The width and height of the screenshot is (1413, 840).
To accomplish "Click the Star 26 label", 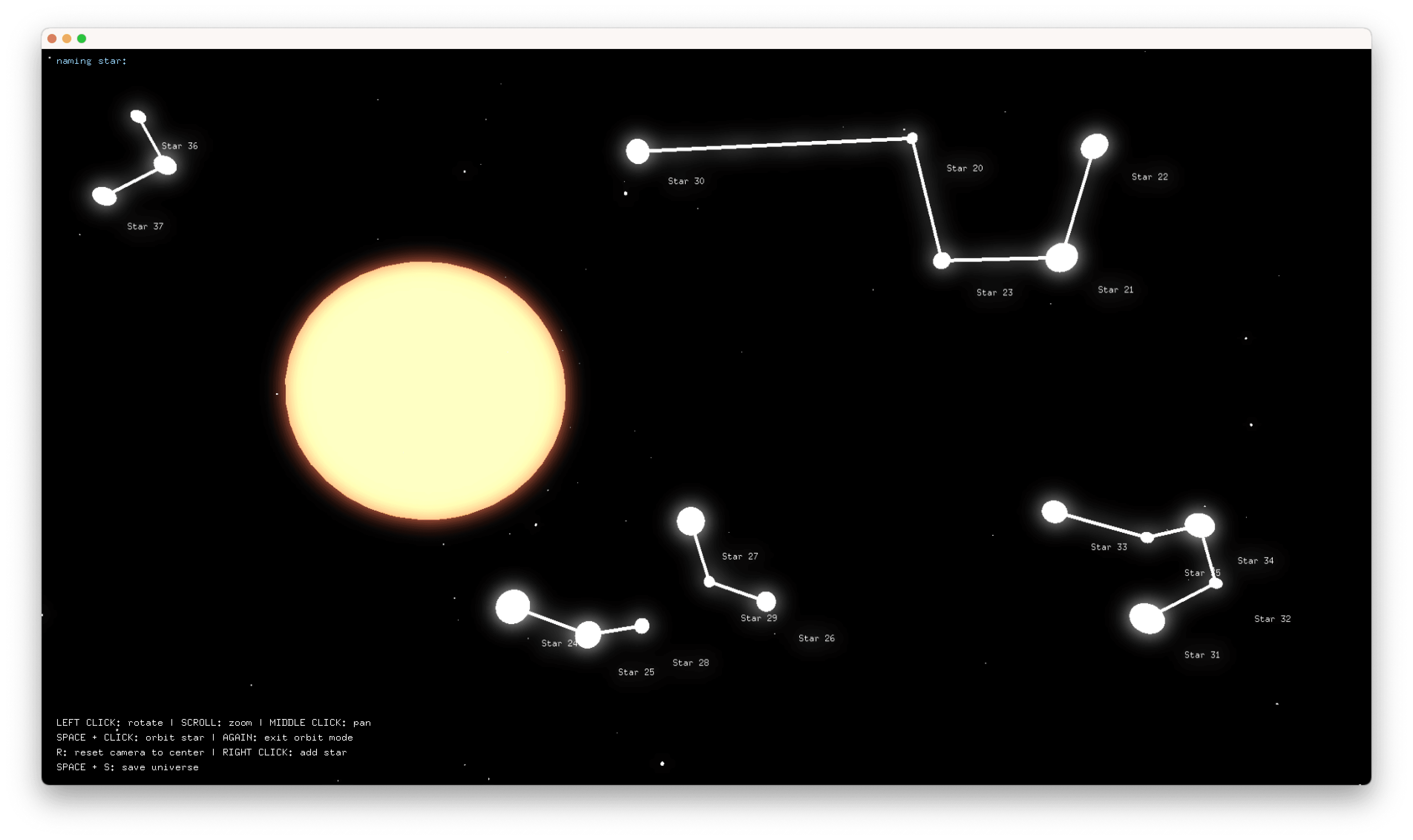I will (816, 639).
